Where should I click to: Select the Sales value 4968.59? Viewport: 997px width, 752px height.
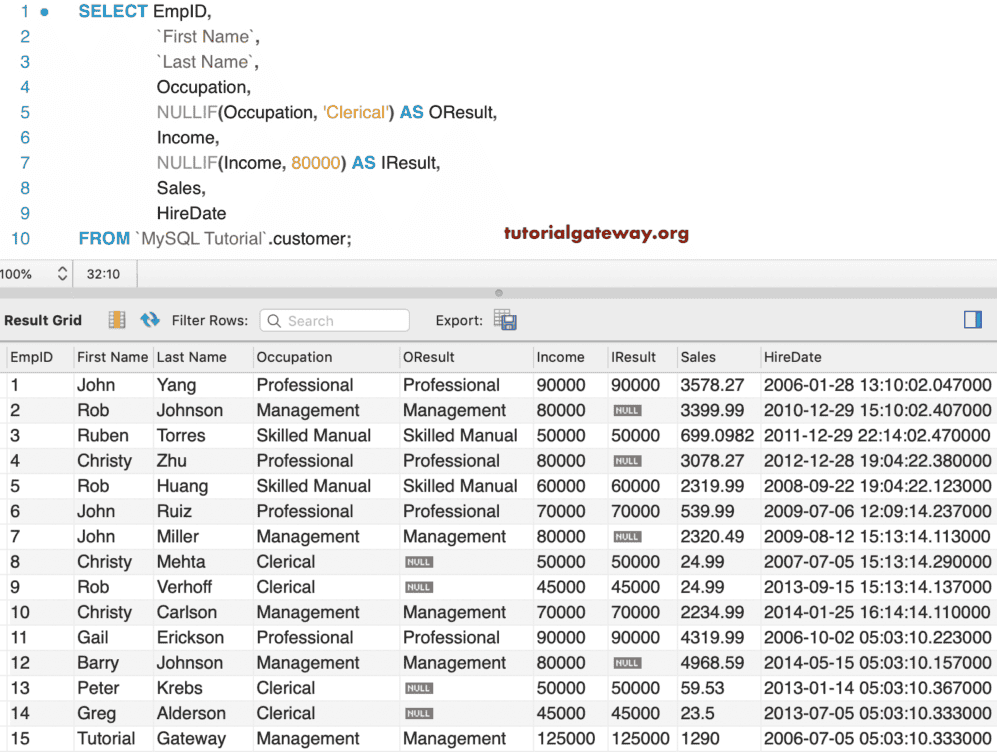[712, 663]
